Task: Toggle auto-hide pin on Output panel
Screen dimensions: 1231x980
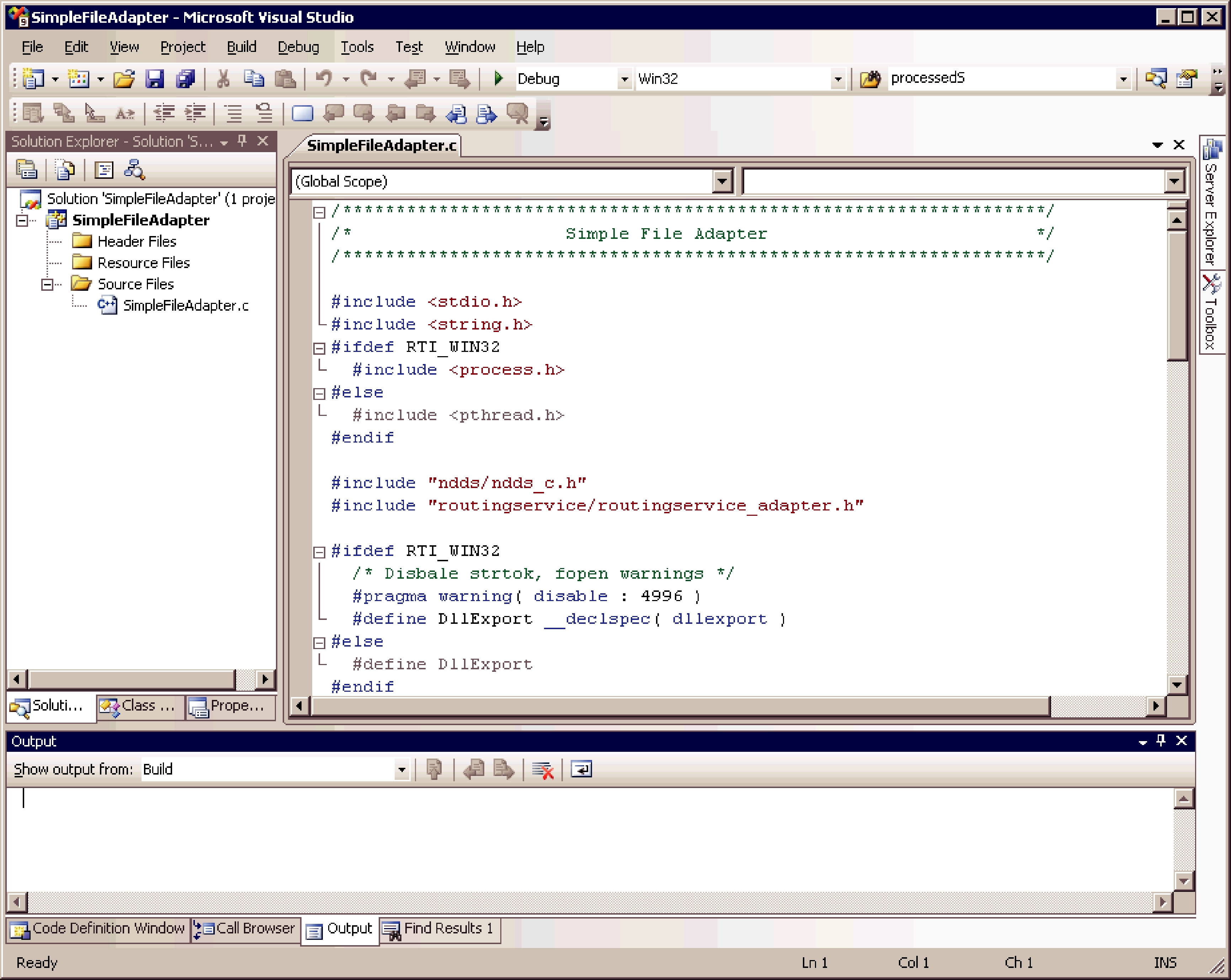Action: (1160, 741)
